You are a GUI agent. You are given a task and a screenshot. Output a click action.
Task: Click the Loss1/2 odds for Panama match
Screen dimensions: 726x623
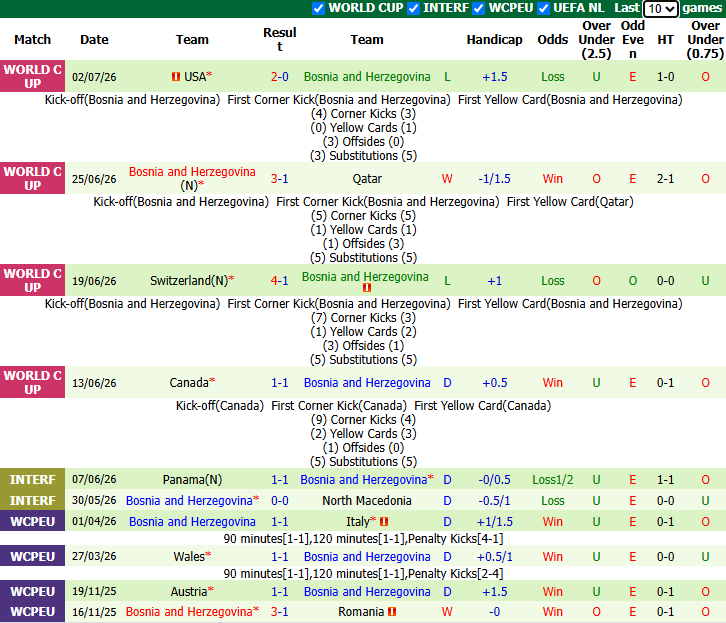tap(552, 480)
